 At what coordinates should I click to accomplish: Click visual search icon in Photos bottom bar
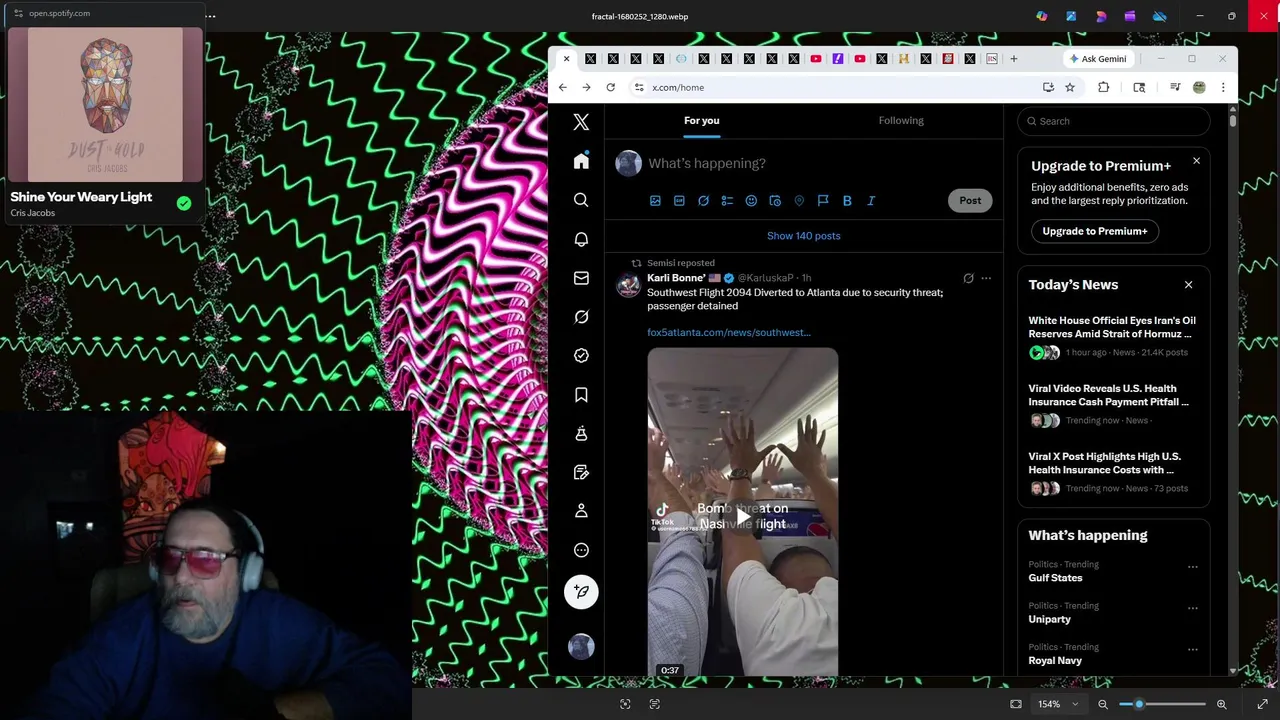625,704
